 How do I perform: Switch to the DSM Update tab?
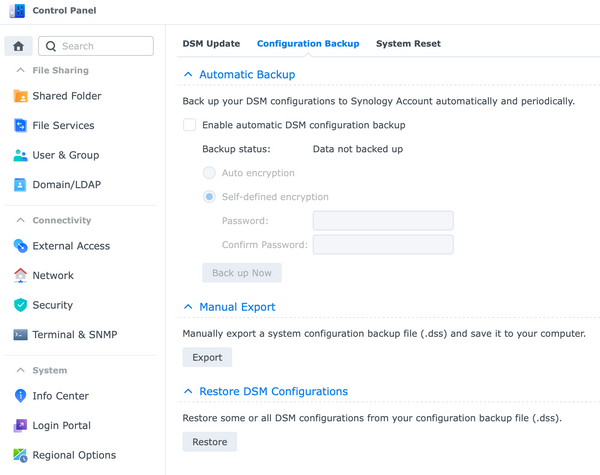pos(211,44)
